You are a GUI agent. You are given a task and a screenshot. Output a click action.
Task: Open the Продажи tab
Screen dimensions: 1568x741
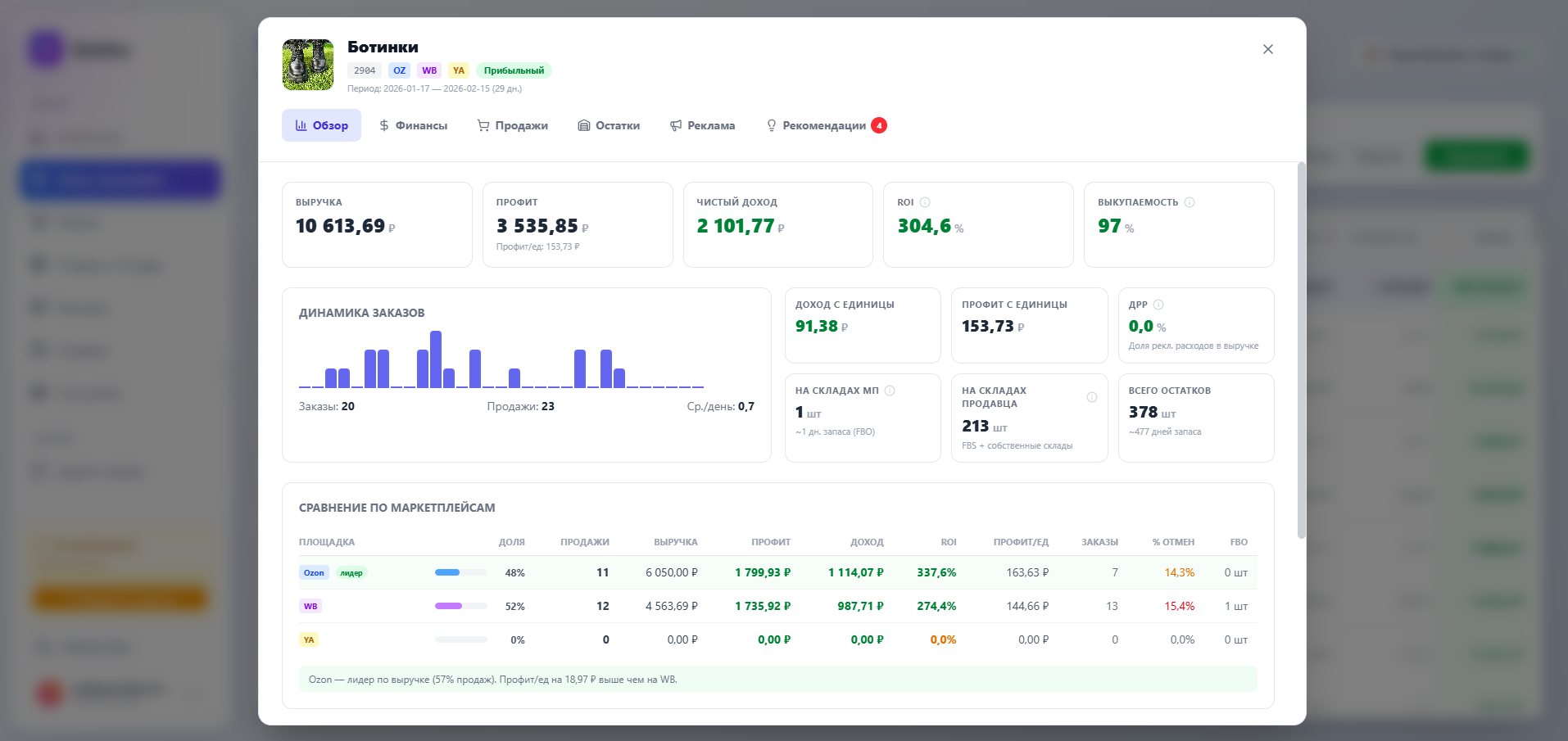tap(512, 125)
